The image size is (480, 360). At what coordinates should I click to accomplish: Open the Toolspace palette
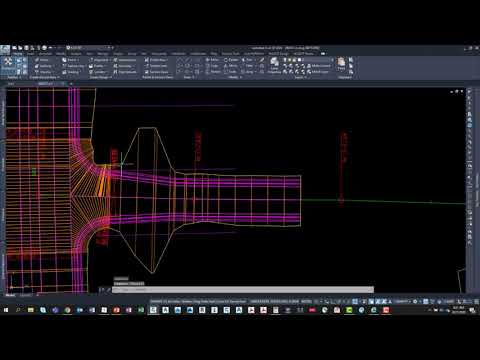[x=8, y=63]
